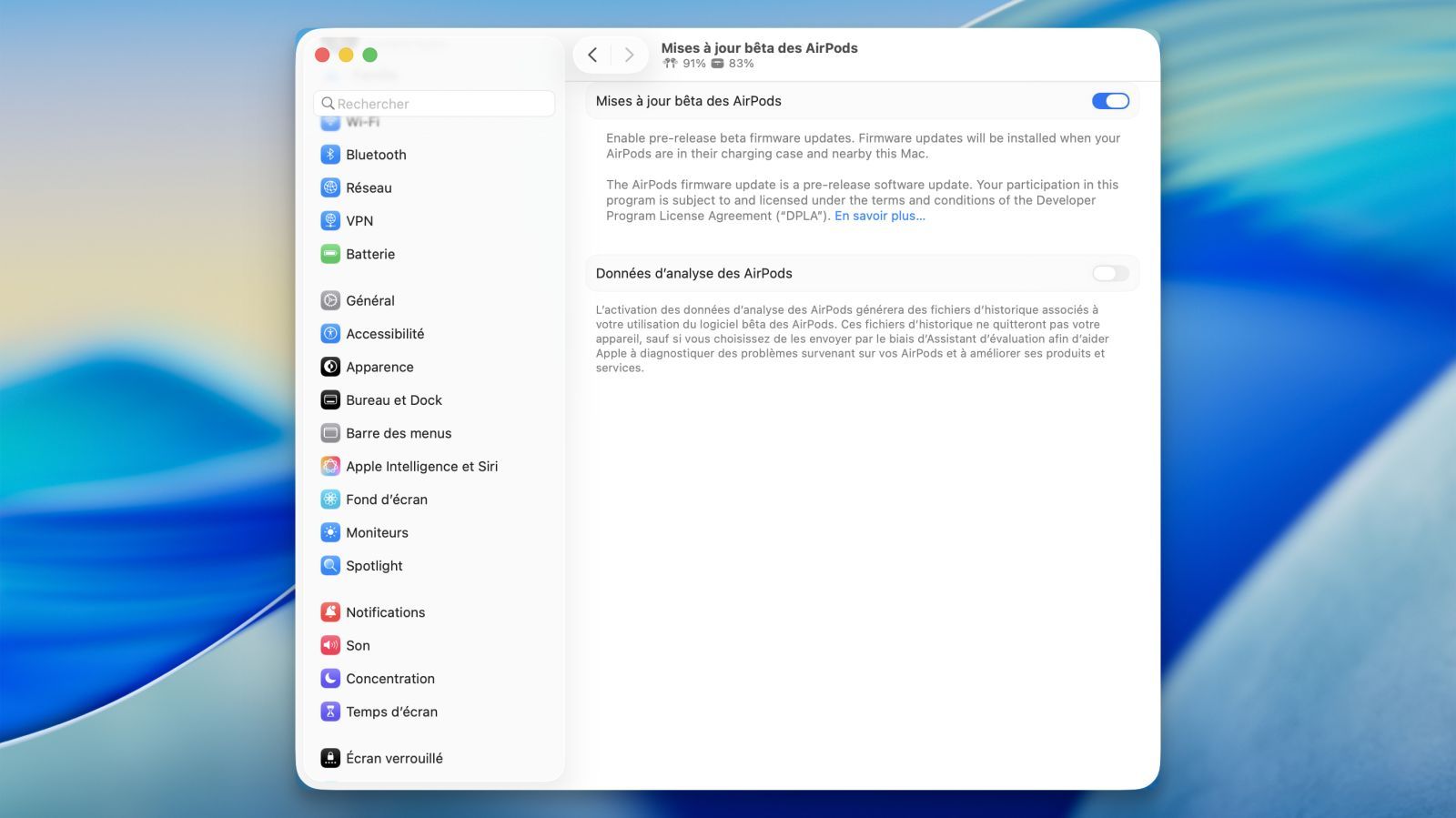This screenshot has width=1456, height=818.
Task: Go back with the left chevron
Action: [x=592, y=55]
